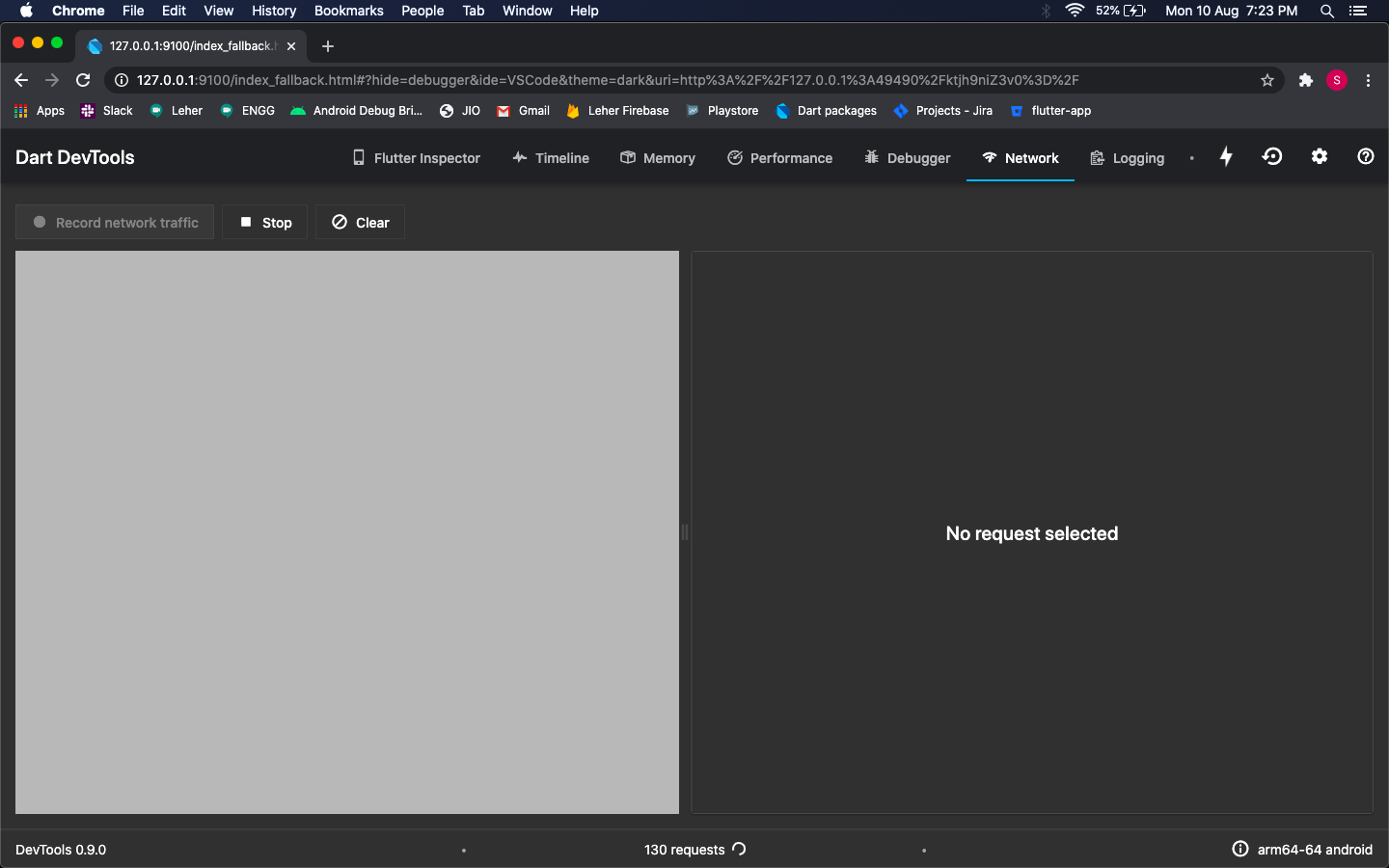Open the Flutter Inspector tab icon
This screenshot has height=868, width=1389.
coord(358,157)
